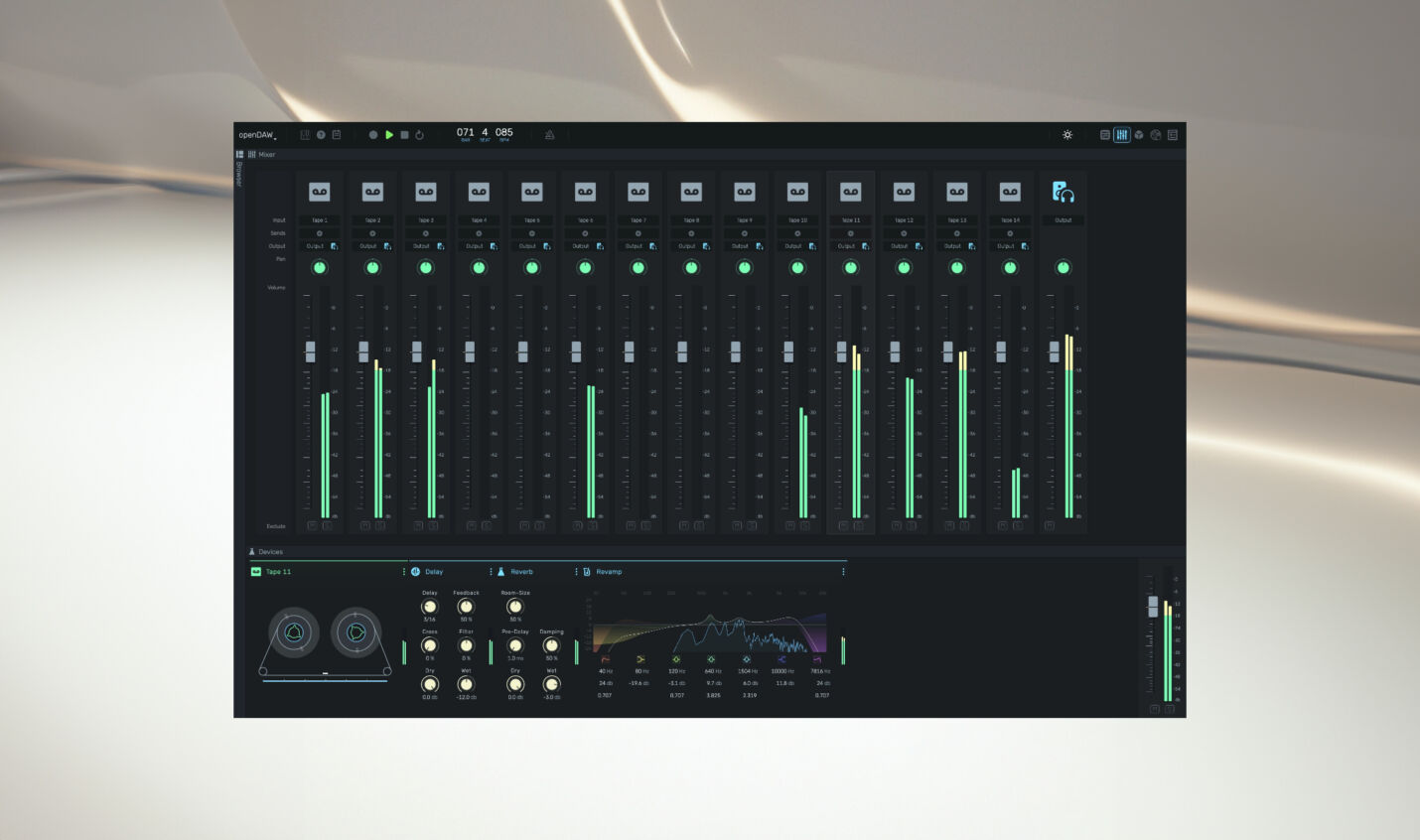Open the Revamp options menu on the right

pos(843,571)
